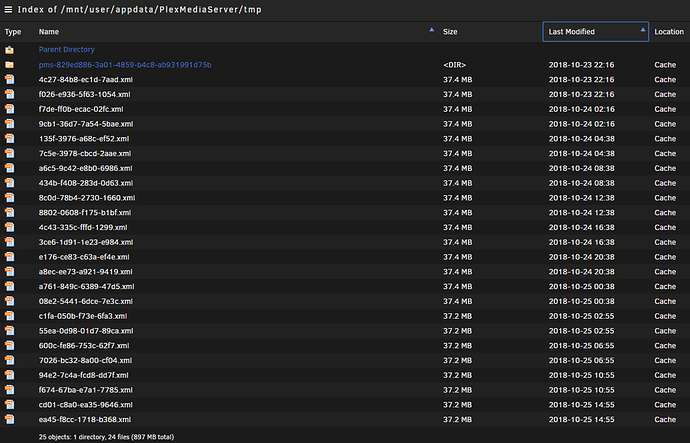Click file icon for 8c0d-78b4-2730-1660.xml
This screenshot has height=443, width=690.
(9, 198)
